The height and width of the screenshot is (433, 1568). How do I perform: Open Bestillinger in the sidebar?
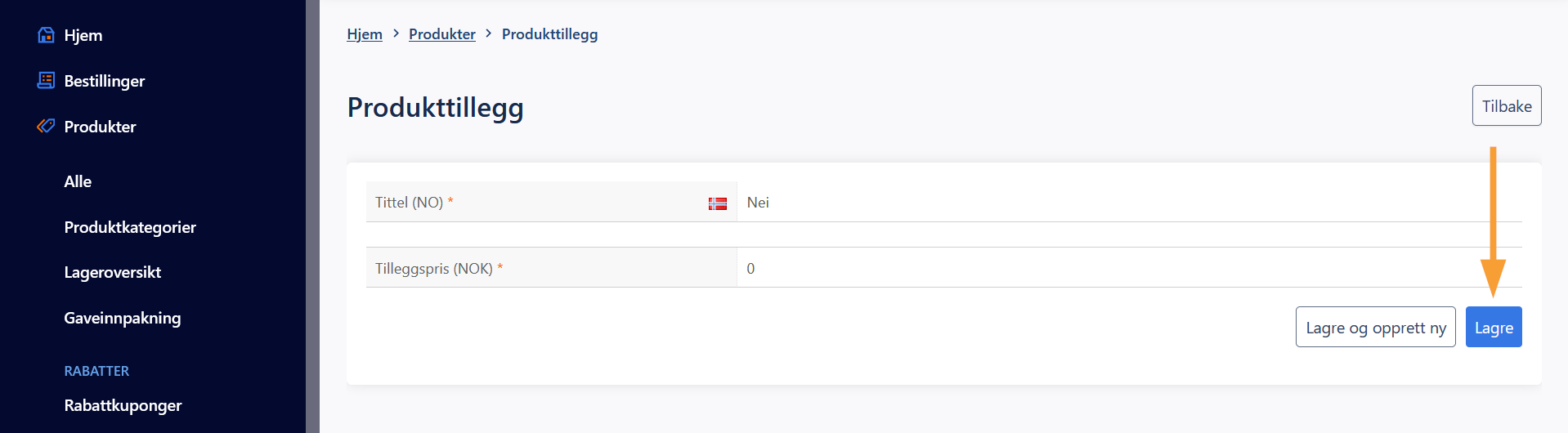point(105,81)
